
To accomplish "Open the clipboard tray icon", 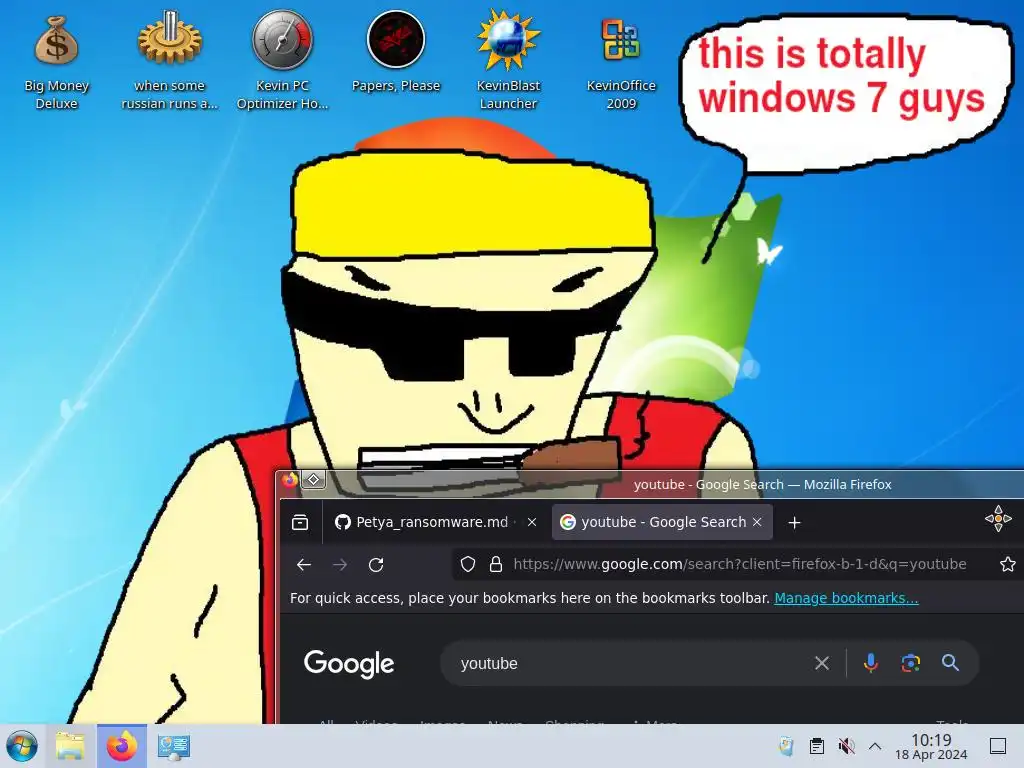I will (x=816, y=746).
